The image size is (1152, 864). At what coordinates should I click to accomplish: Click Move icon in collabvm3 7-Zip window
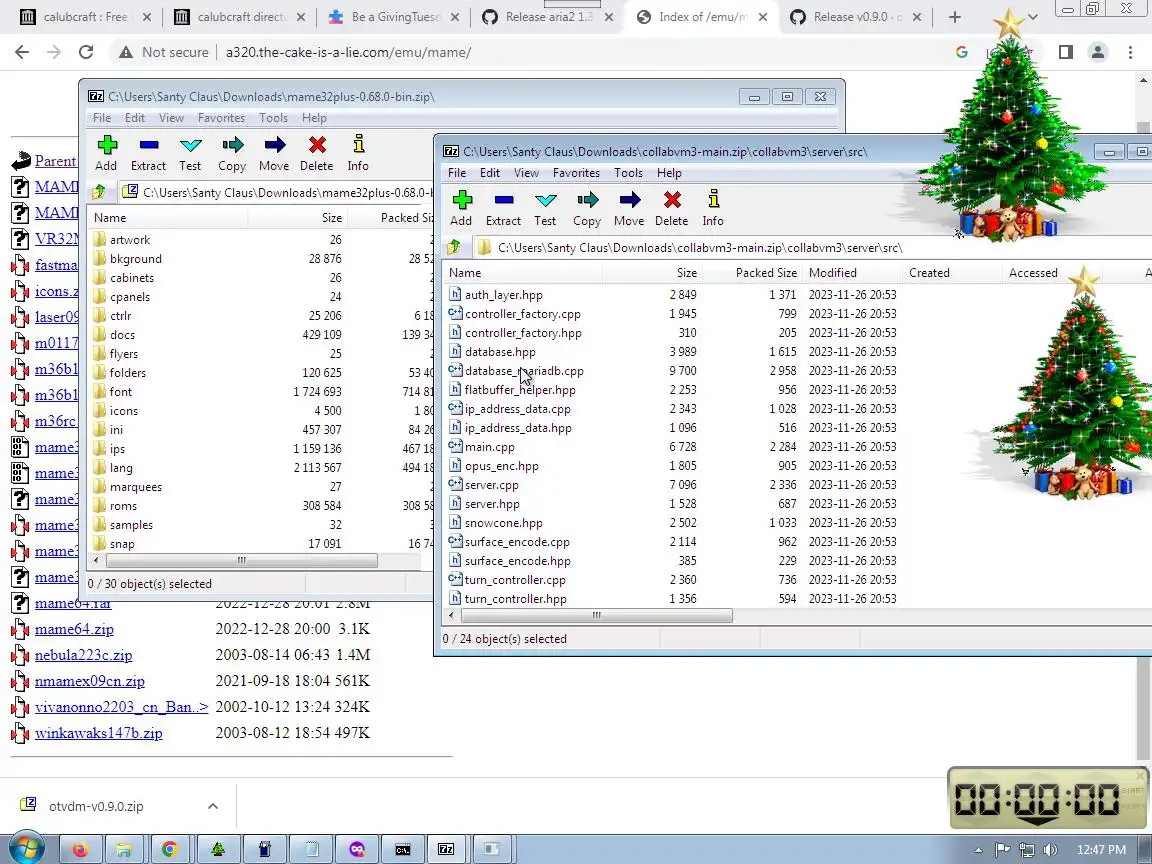coord(630,200)
